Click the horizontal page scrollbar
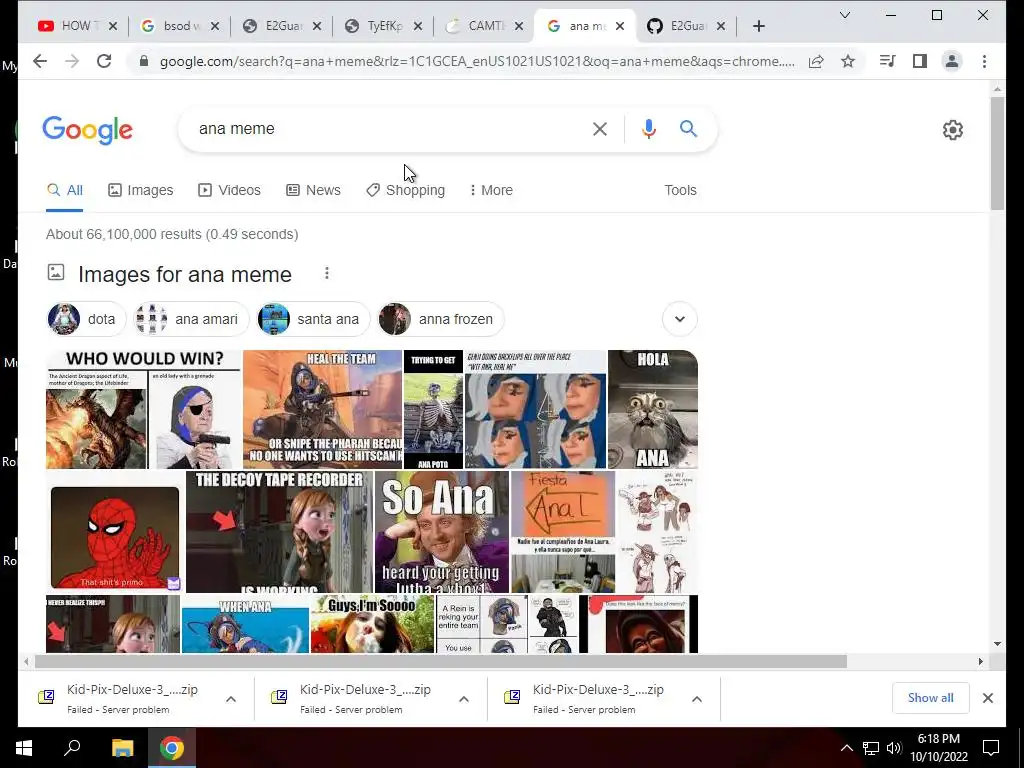This screenshot has width=1024, height=768. [441, 662]
